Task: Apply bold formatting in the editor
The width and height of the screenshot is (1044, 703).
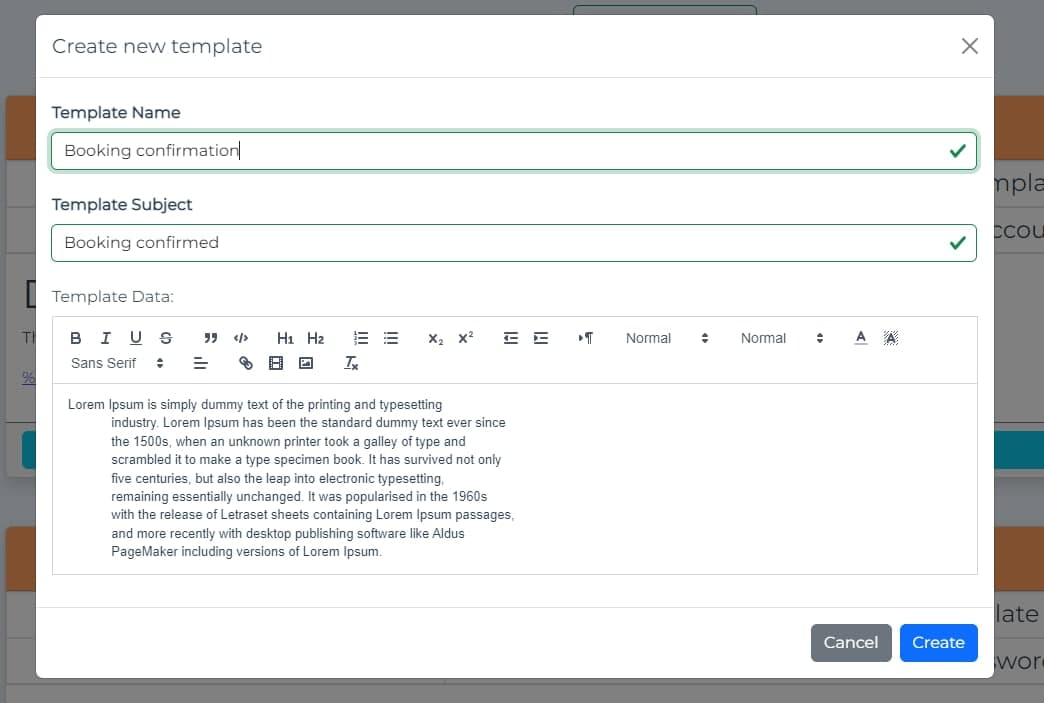Action: coord(75,338)
